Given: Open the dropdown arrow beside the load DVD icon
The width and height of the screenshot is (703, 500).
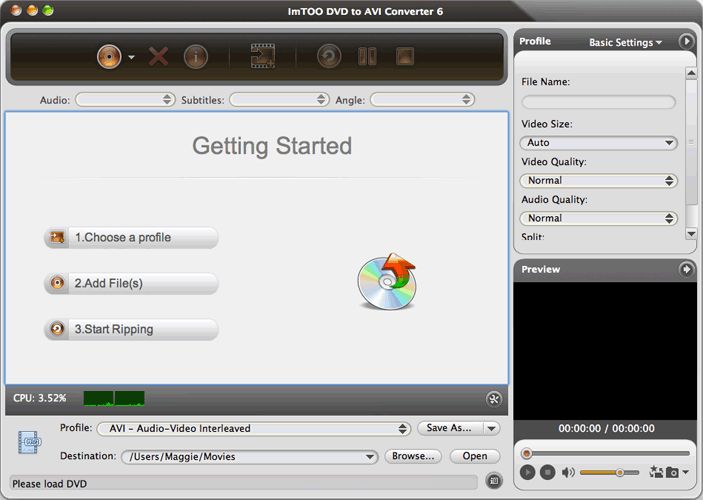Looking at the screenshot, I should pos(131,57).
